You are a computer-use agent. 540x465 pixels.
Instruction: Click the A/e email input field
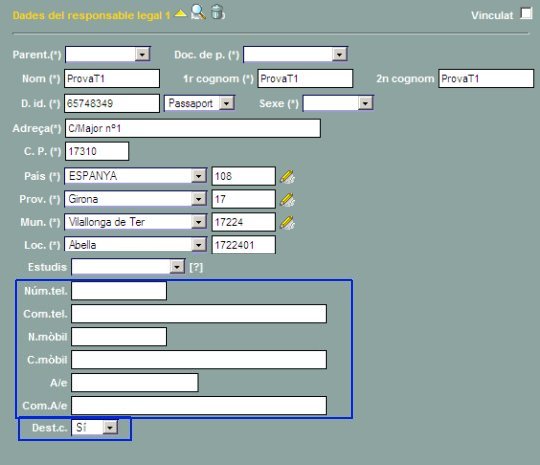pos(135,383)
